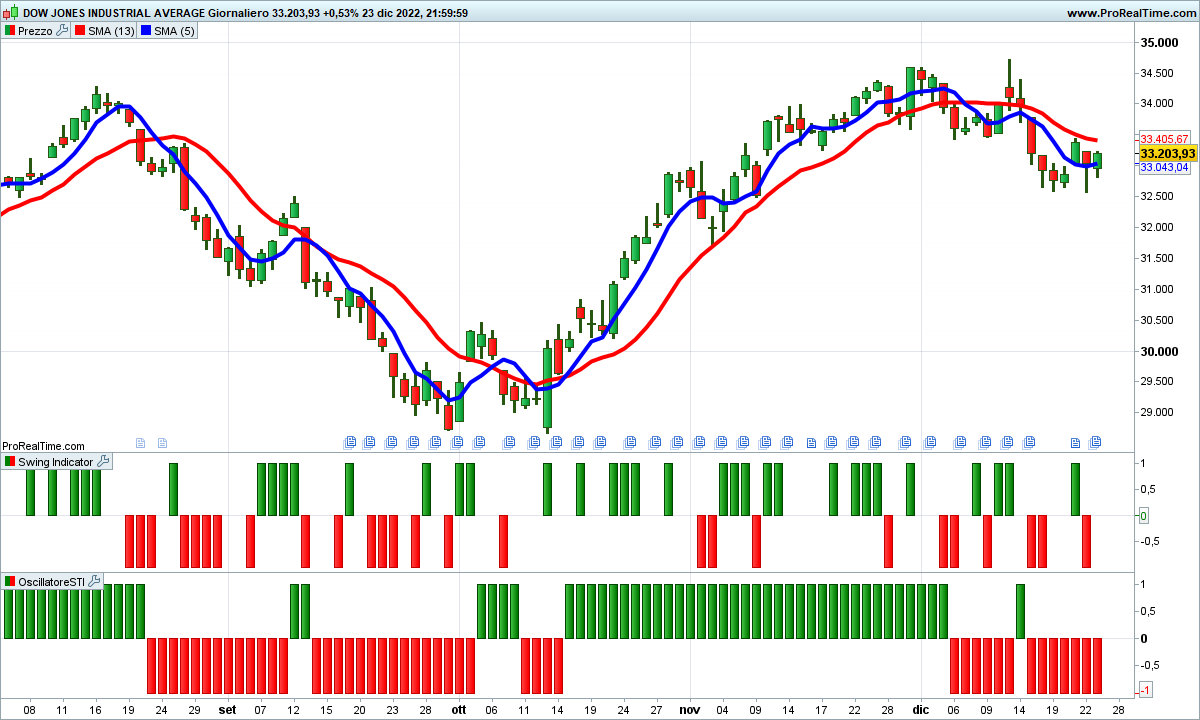Screen dimensions: 1200x720
Task: Open the www.ProRealTime.com link
Action: click(1130, 13)
